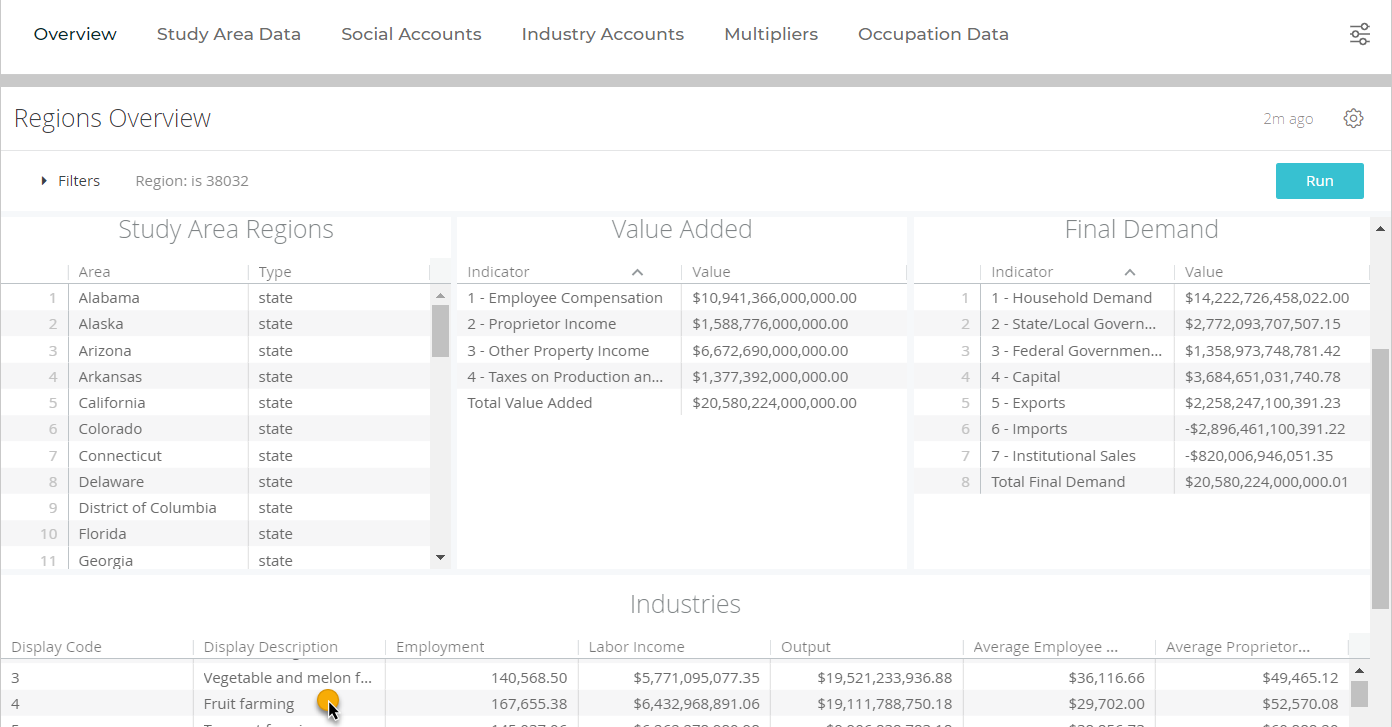Open the Social Accounts tab
This screenshot has height=727, width=1392.
click(411, 34)
